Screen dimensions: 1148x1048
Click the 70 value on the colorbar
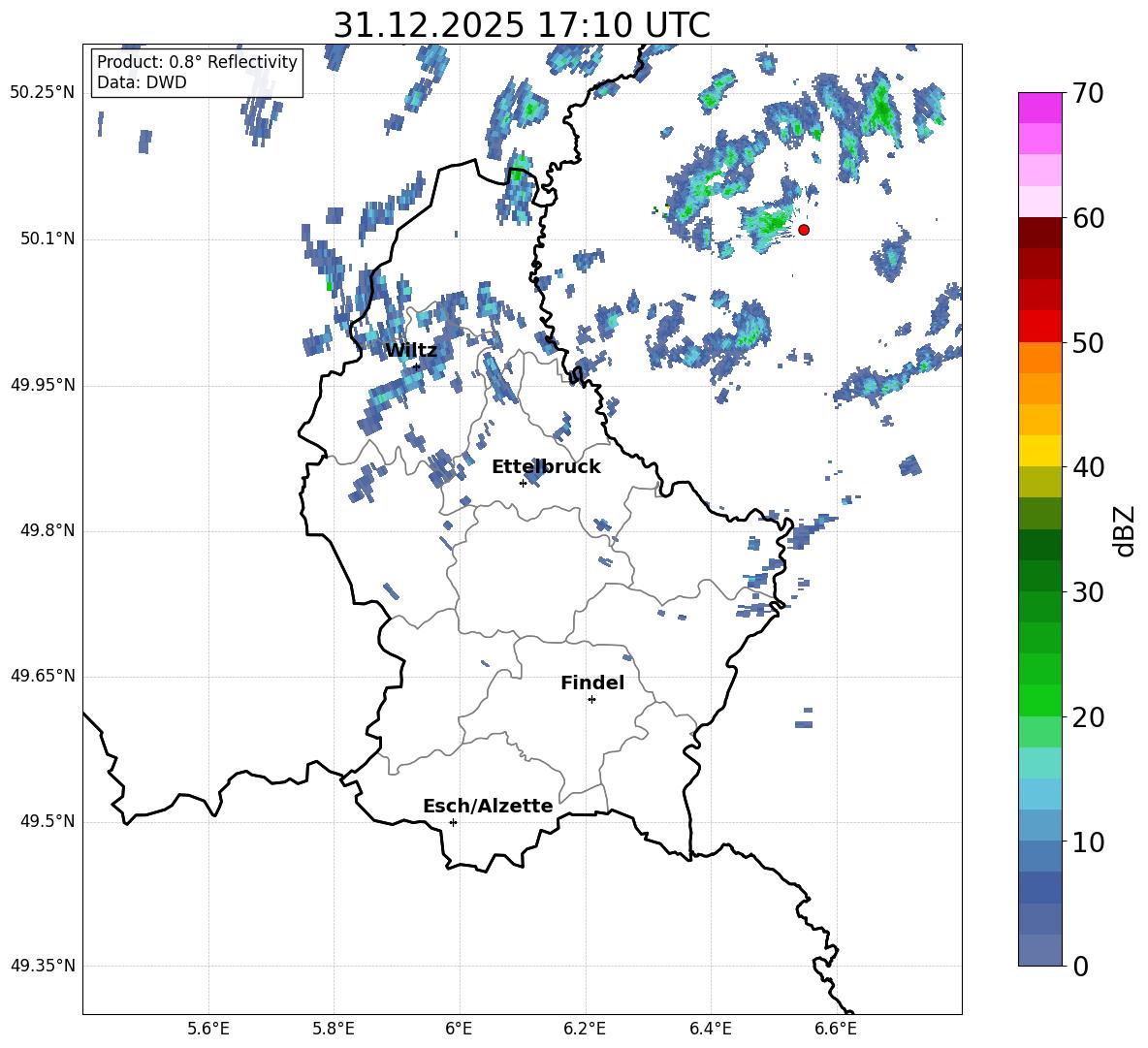point(1088,93)
